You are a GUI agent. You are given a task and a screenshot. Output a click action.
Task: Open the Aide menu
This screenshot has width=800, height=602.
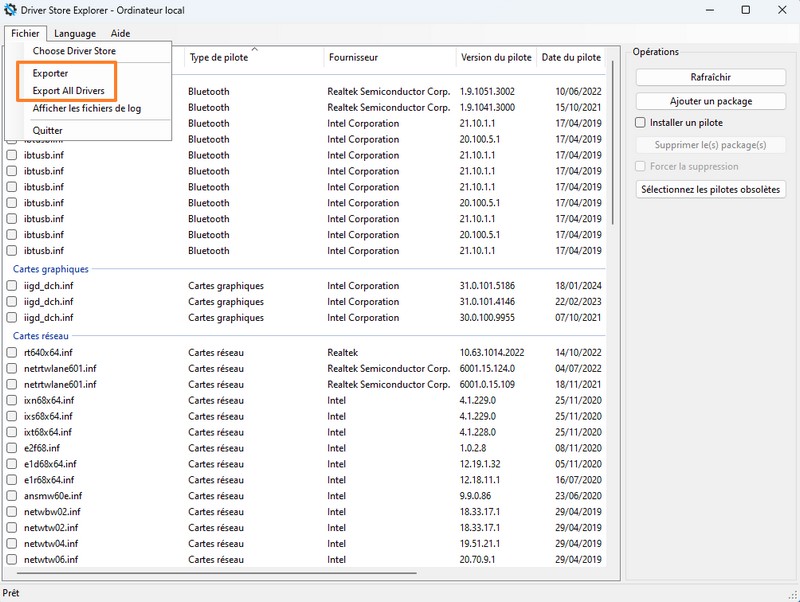tap(120, 33)
